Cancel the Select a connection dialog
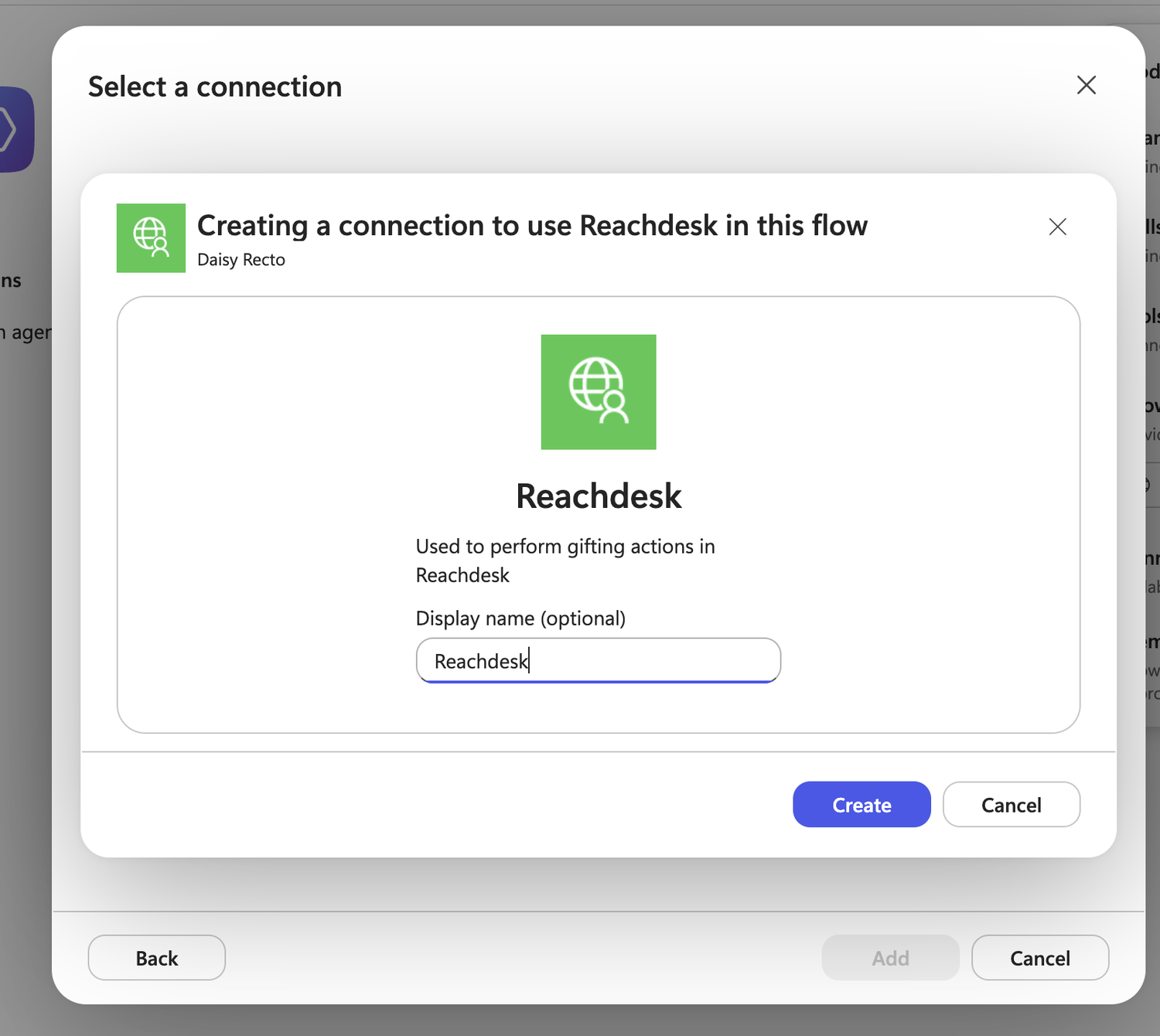The height and width of the screenshot is (1036, 1160). (1040, 958)
